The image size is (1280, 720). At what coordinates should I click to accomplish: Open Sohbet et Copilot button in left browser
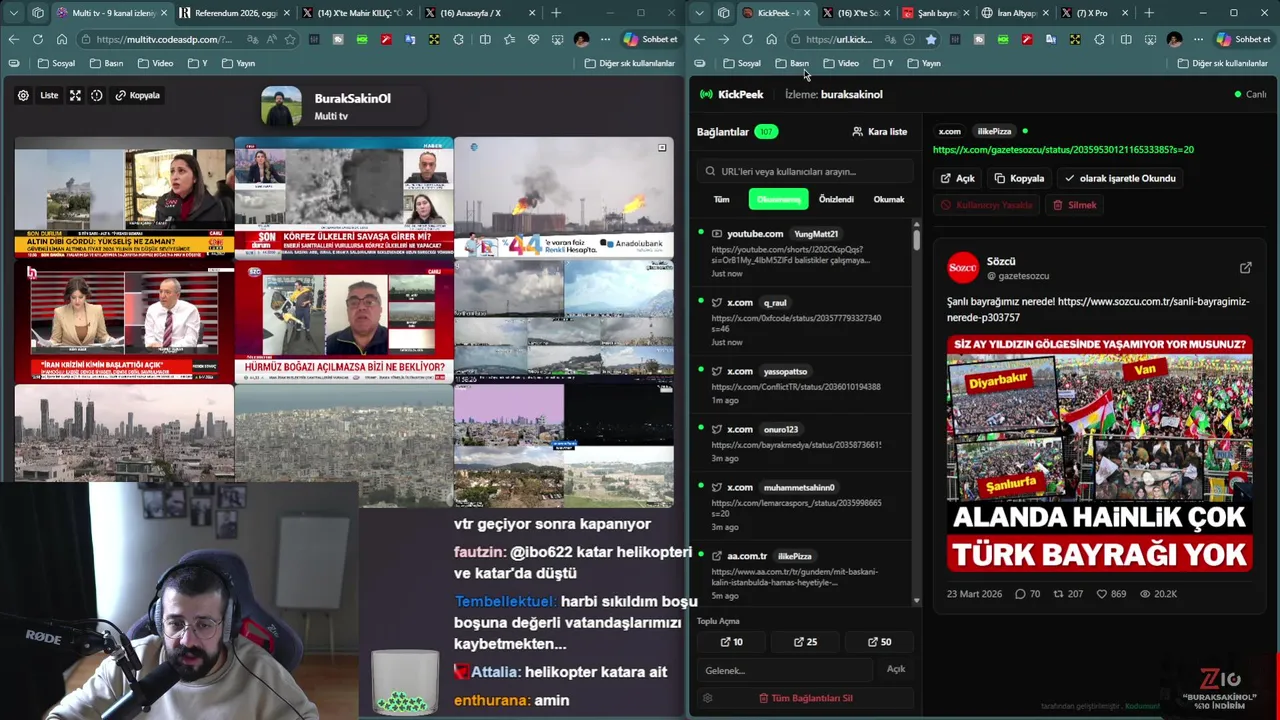click(650, 39)
